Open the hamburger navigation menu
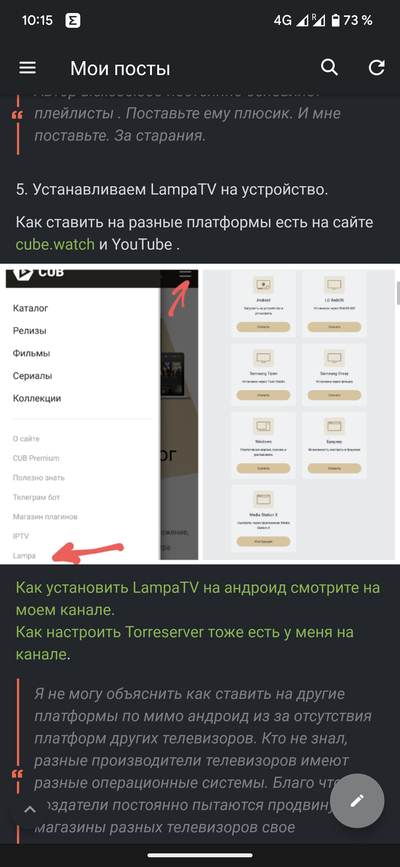 [x=28, y=68]
